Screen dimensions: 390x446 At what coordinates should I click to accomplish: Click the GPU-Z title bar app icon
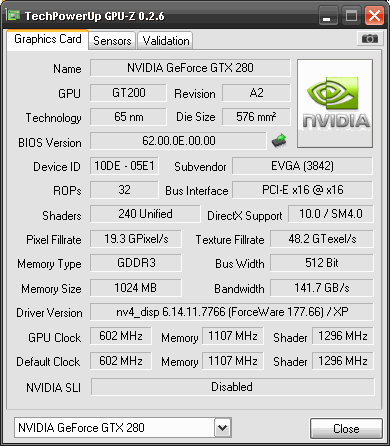coord(14,15)
